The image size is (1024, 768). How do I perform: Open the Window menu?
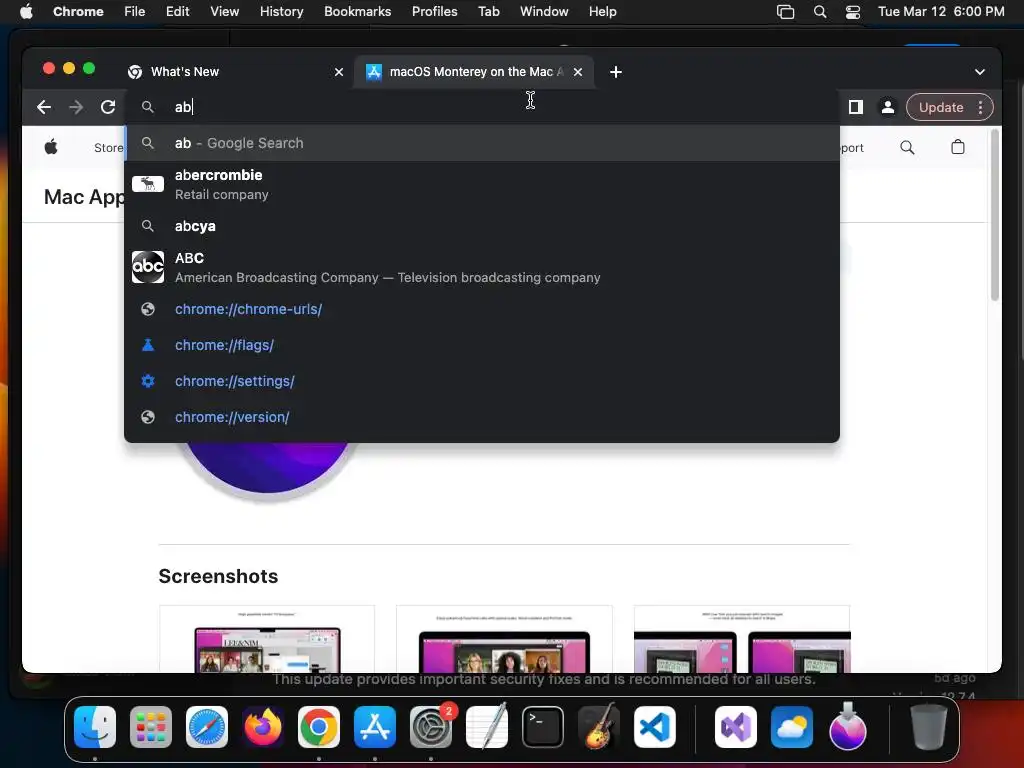pyautogui.click(x=544, y=11)
